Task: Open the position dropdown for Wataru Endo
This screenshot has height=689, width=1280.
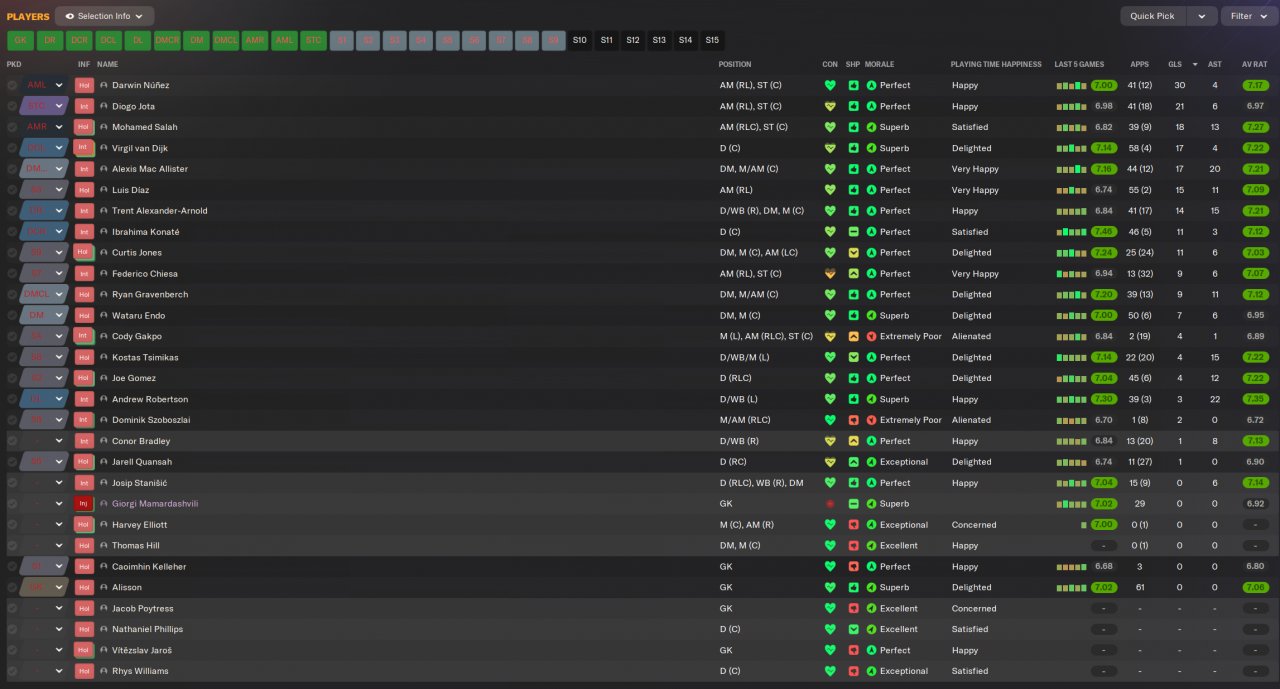Action: tap(44, 315)
